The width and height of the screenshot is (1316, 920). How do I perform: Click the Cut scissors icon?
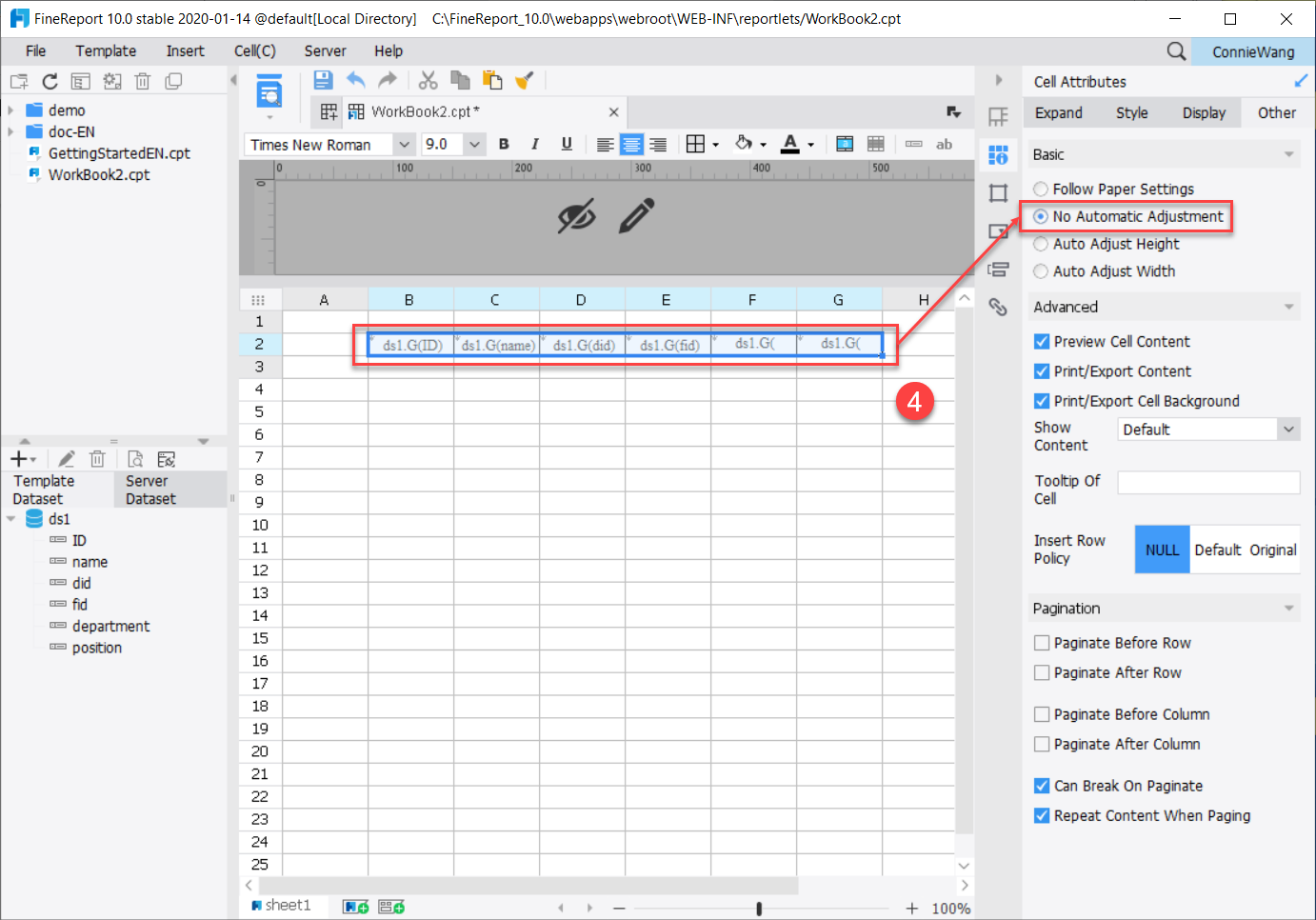429,80
